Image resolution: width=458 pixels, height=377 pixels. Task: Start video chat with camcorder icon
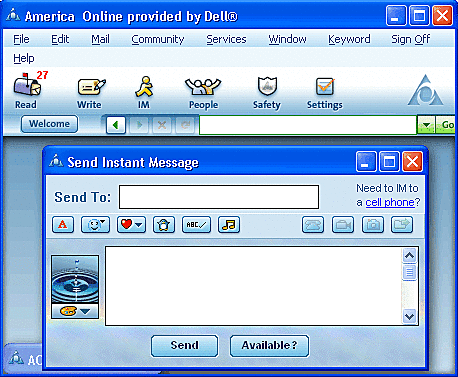tap(343, 225)
